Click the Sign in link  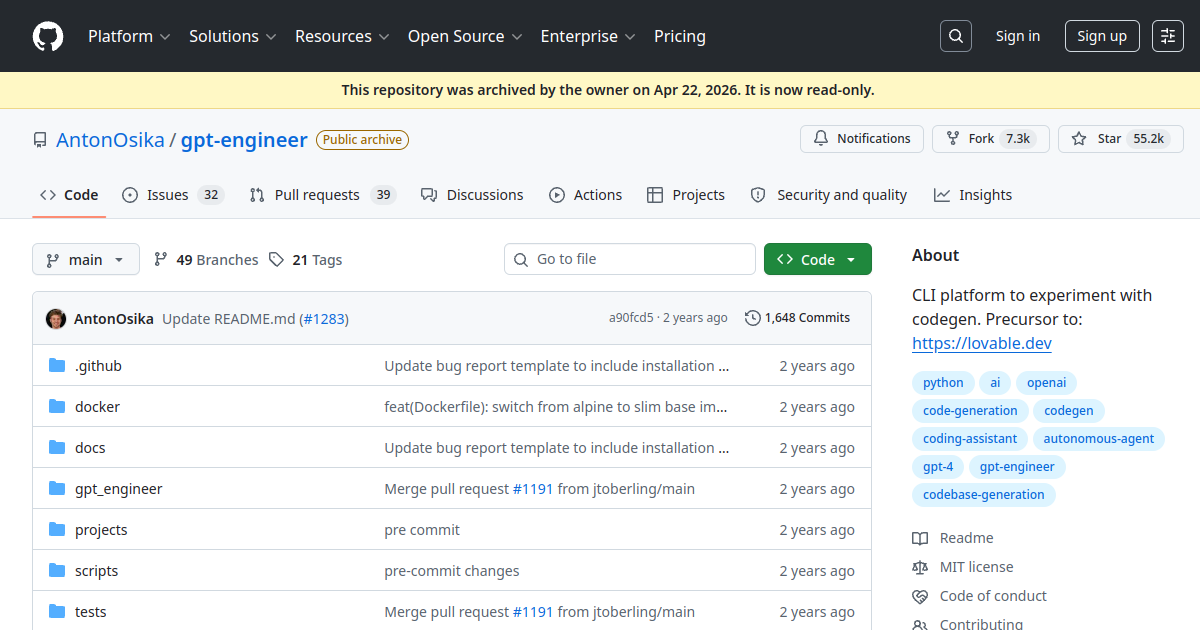pyautogui.click(x=1018, y=36)
